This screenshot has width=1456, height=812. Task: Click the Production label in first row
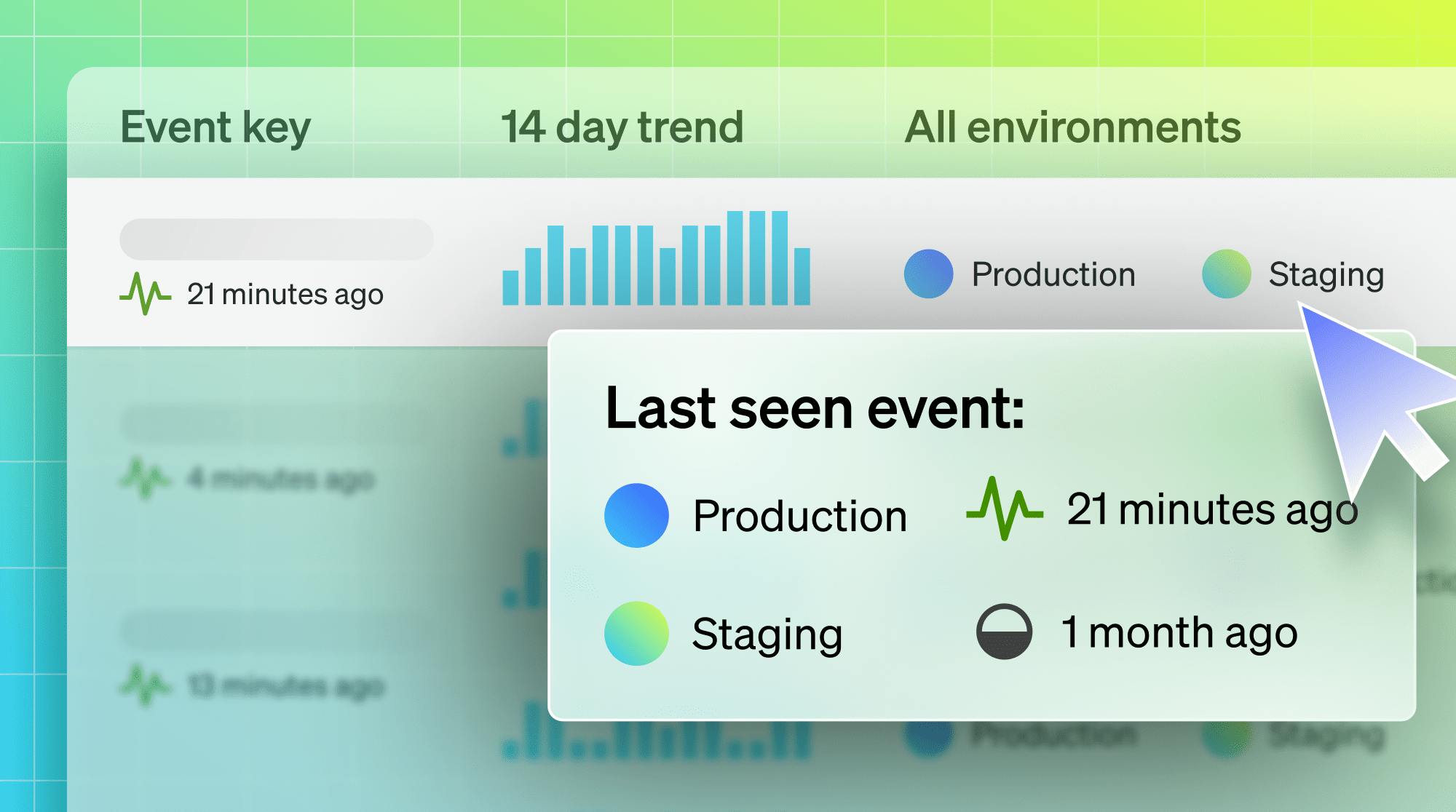point(1053,274)
